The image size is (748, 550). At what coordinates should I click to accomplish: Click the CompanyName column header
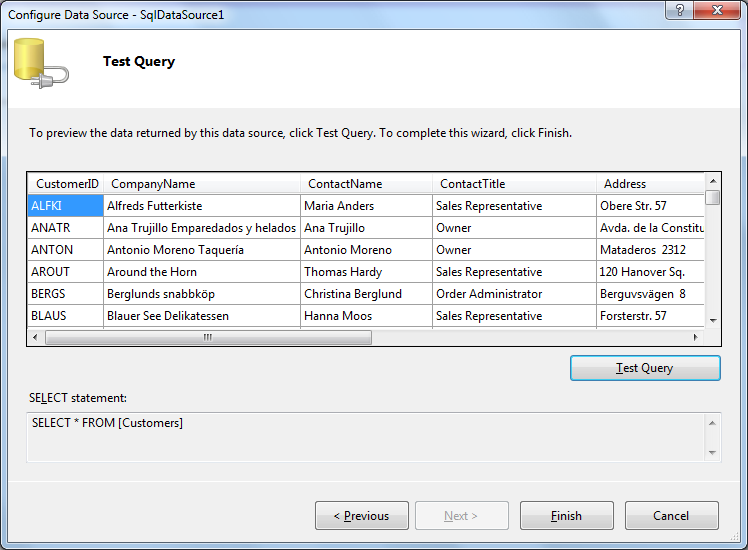click(202, 184)
